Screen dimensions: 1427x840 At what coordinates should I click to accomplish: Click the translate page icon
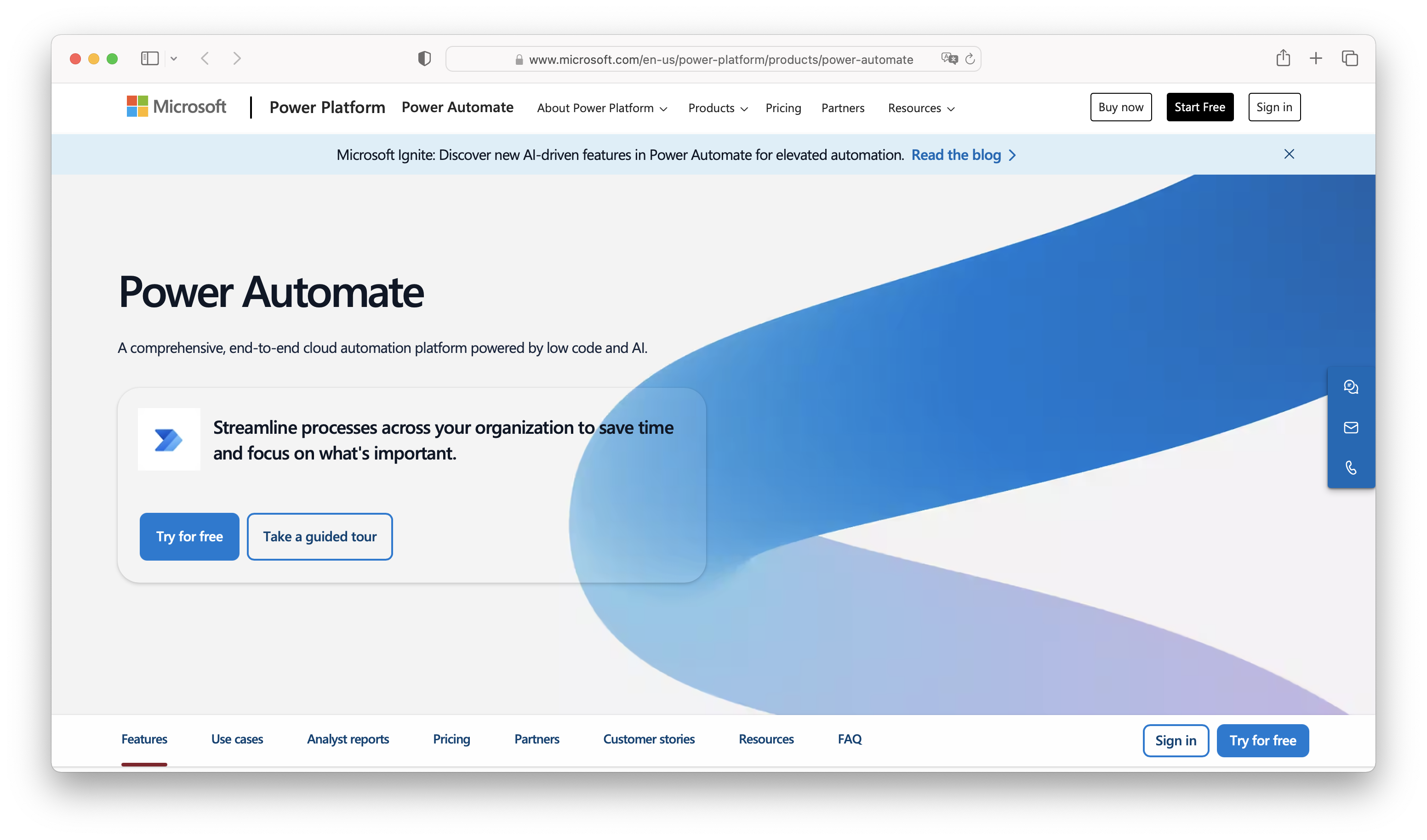(949, 59)
